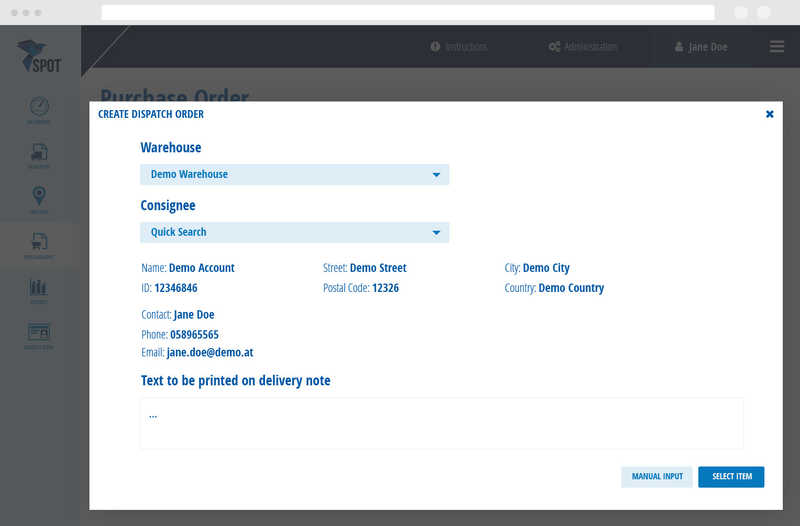Open Administration in the top bar
Screen dimensions: 800x526
point(583,47)
